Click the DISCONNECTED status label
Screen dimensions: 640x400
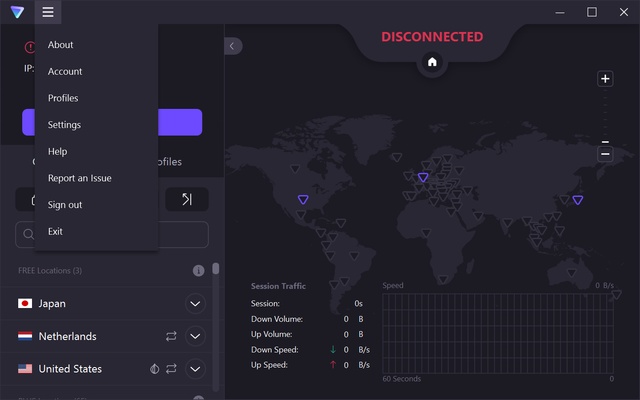pos(432,37)
